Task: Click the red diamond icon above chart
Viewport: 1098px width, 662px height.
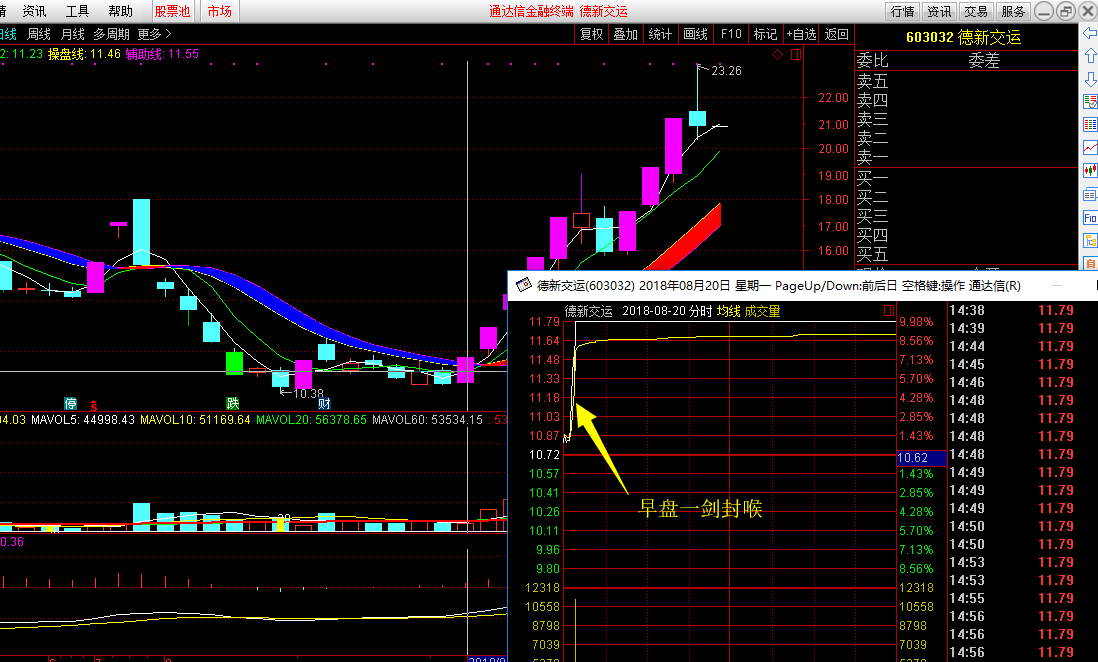Action: point(777,55)
